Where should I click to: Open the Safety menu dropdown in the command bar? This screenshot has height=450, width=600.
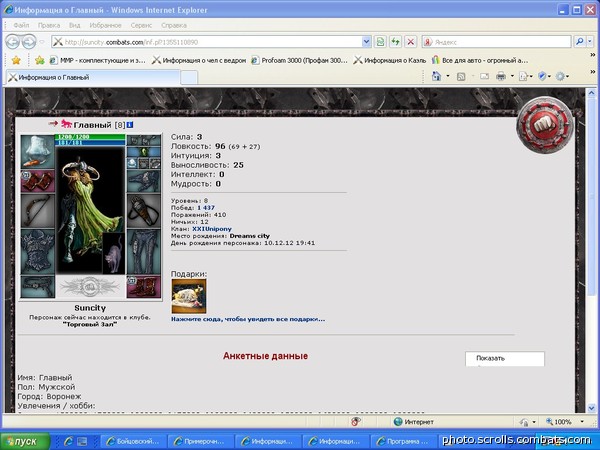tap(544, 77)
